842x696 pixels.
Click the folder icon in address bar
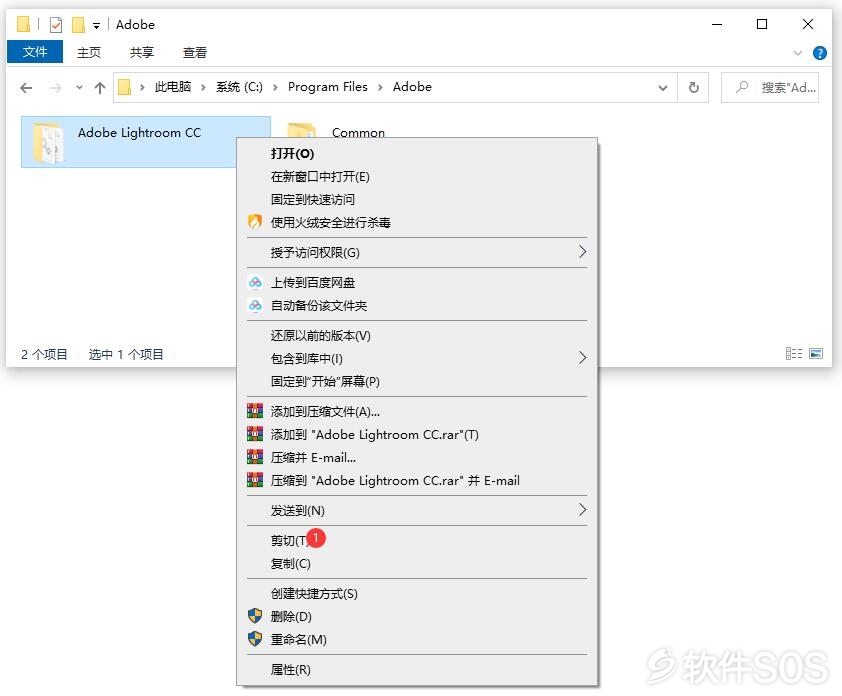tap(125, 87)
